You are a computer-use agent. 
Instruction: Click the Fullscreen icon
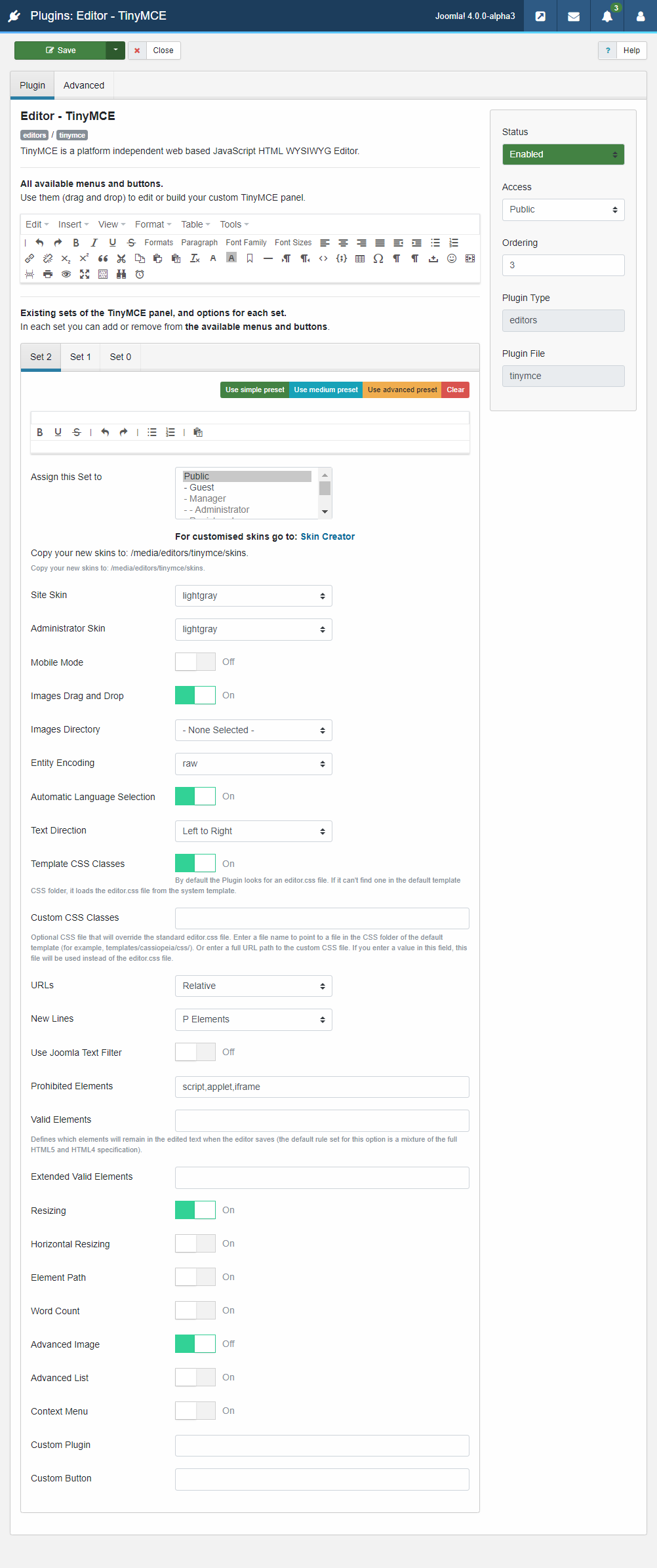[85, 274]
